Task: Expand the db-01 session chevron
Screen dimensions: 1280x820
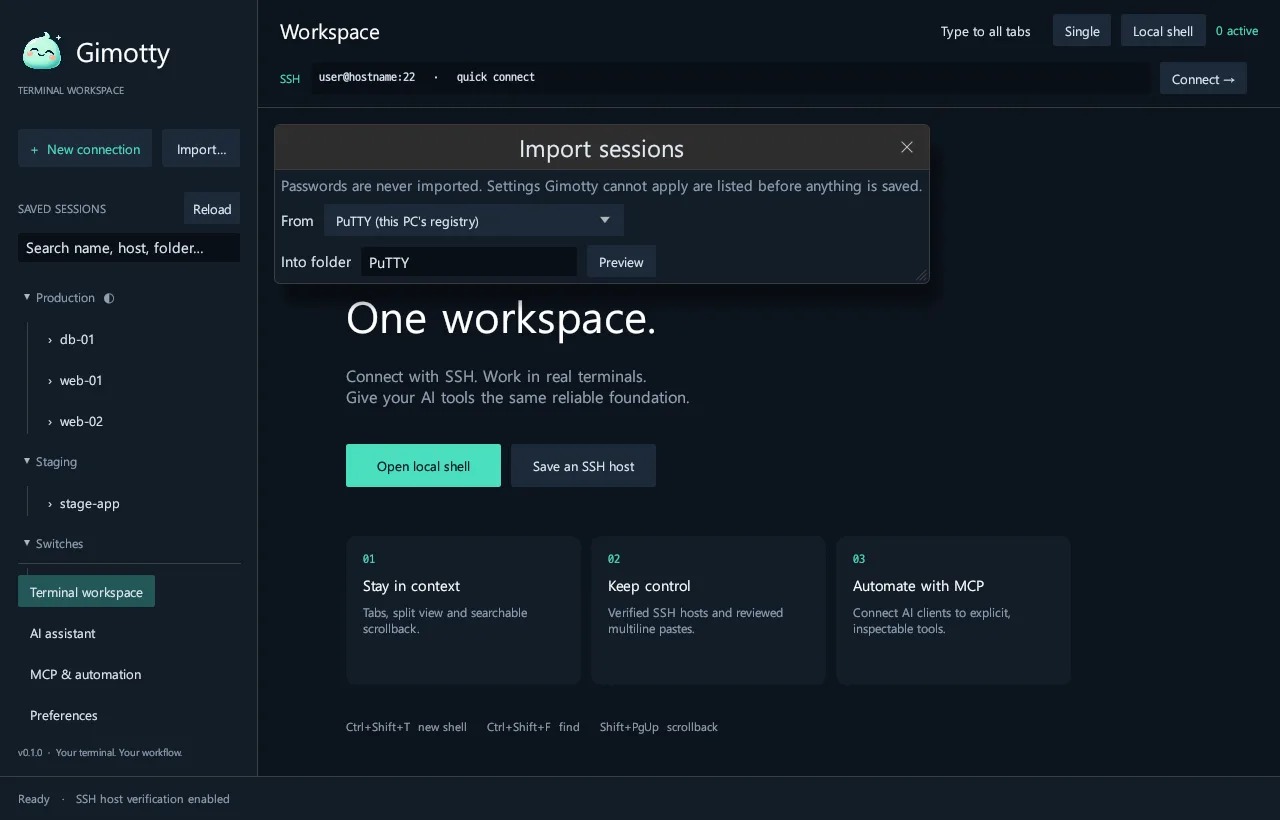Action: coord(50,340)
